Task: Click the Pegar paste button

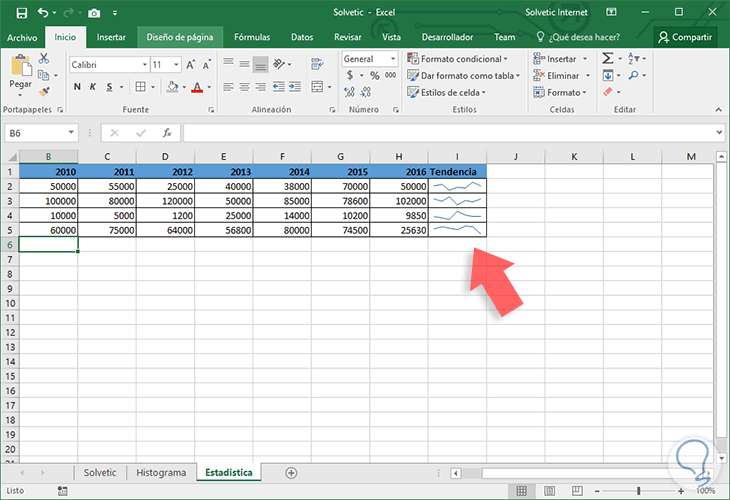Action: tap(20, 73)
